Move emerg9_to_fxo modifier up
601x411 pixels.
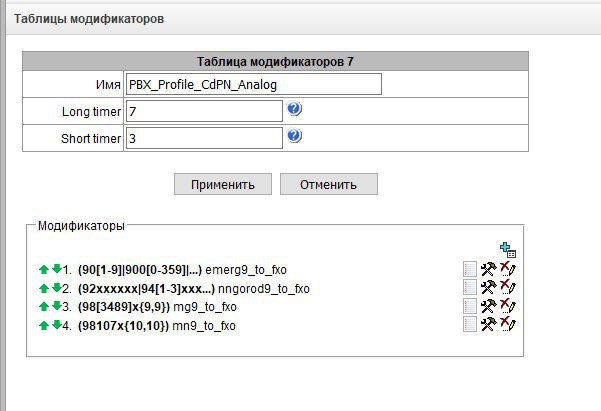(44, 269)
